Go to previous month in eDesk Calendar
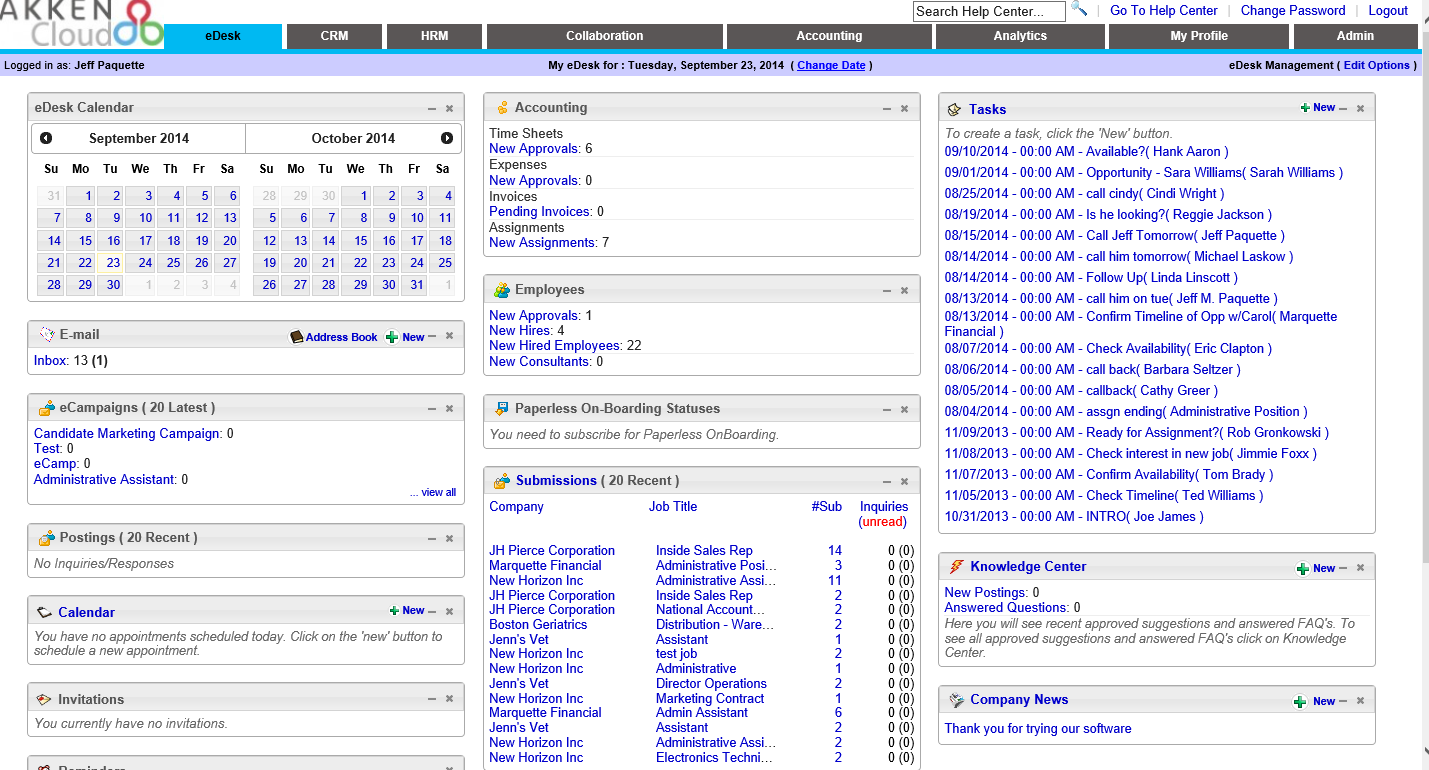Image resolution: width=1429 pixels, height=770 pixels. click(x=46, y=138)
